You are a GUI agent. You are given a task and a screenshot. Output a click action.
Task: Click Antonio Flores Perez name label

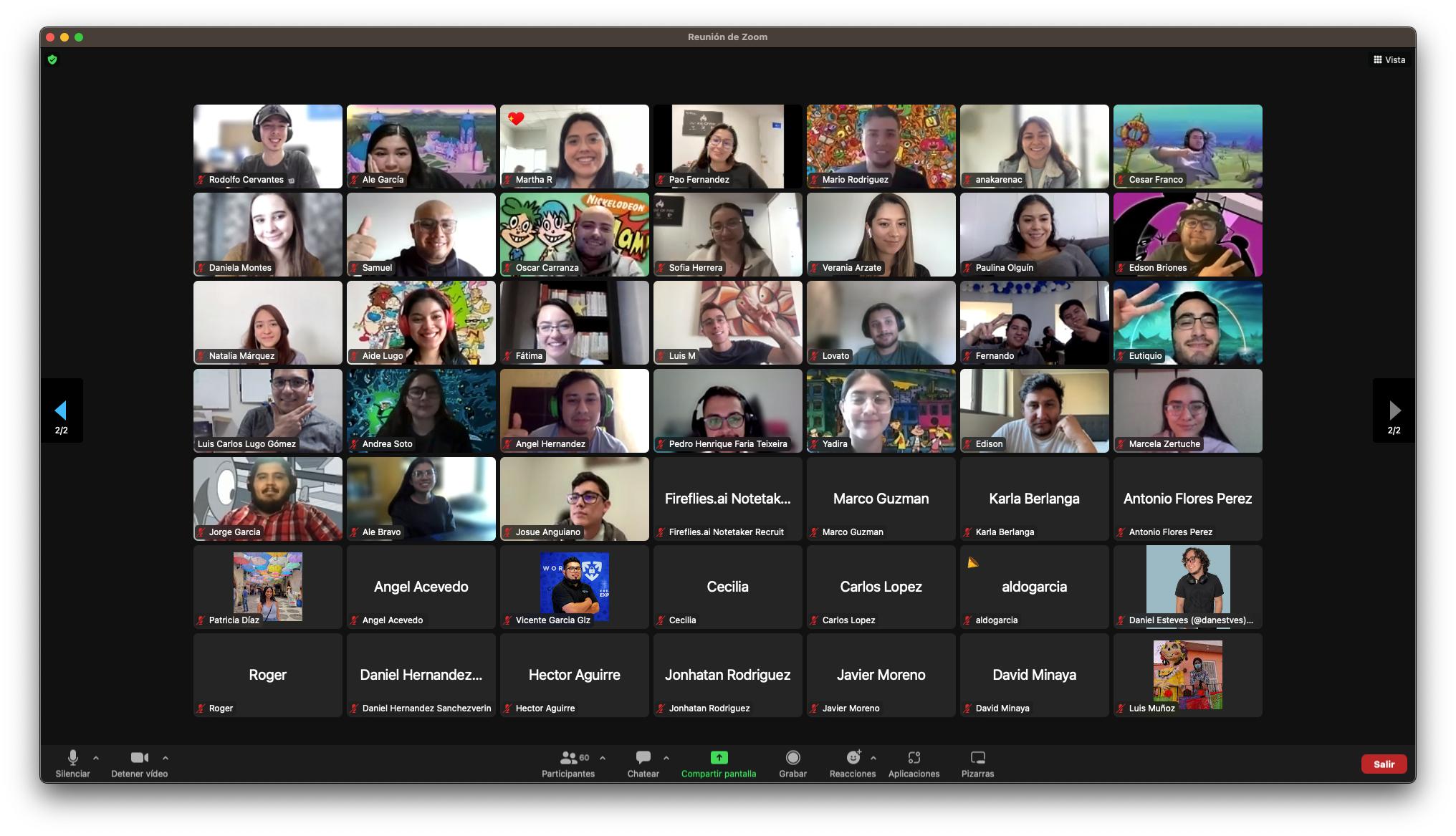pos(1171,532)
